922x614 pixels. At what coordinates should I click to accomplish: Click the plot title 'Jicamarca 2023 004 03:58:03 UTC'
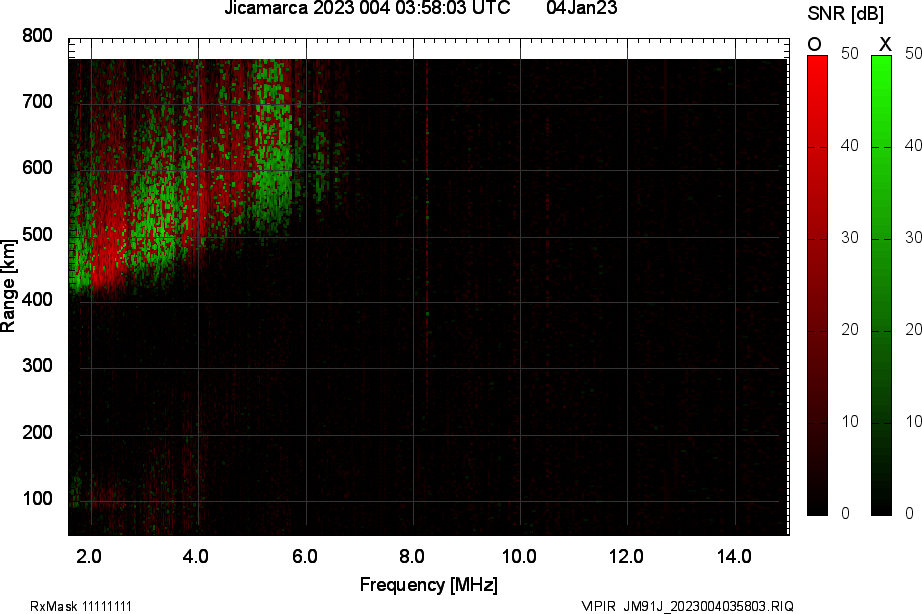[x=367, y=8]
